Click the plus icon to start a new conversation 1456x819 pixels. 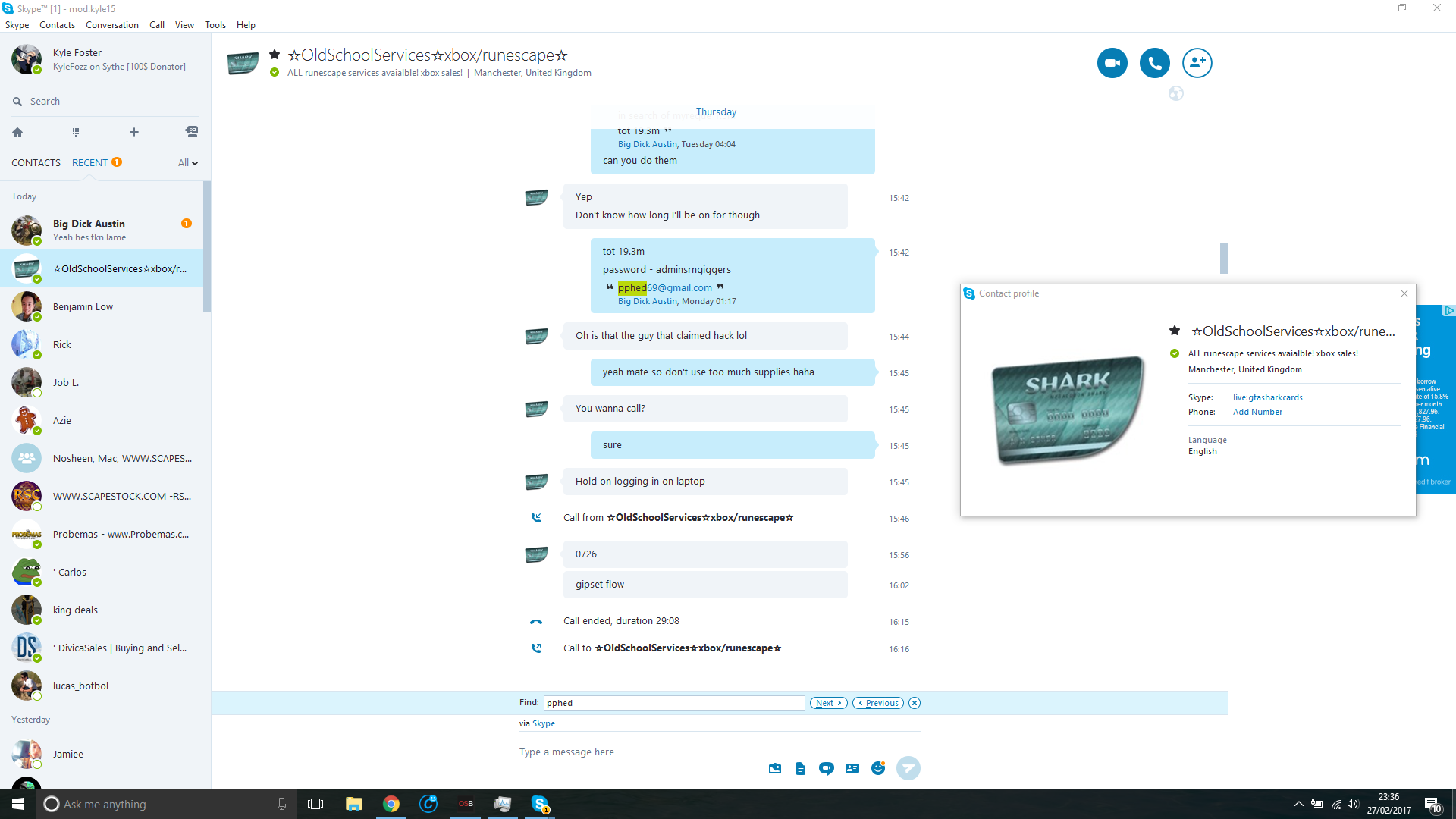134,132
